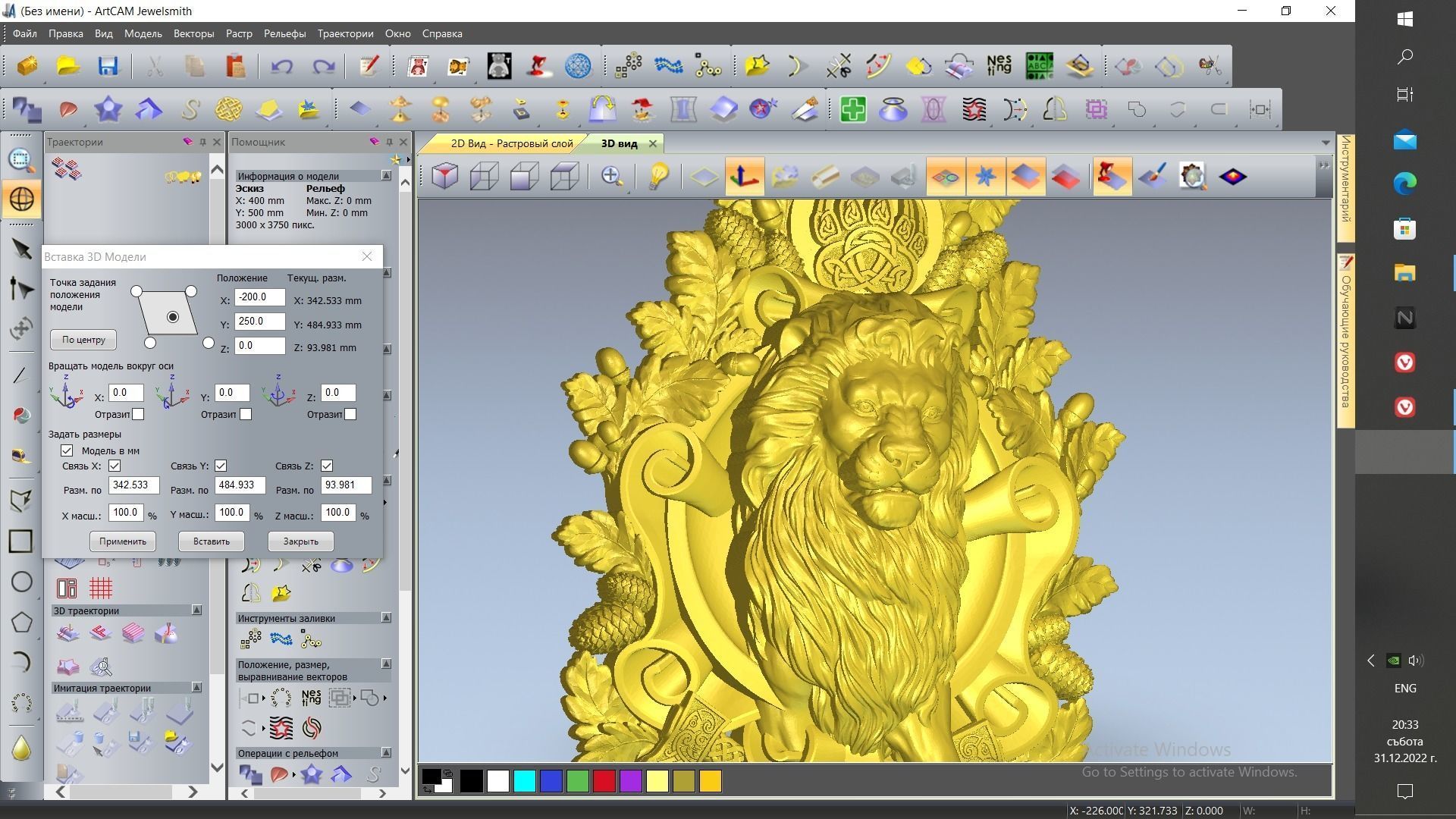The image size is (1456, 819).
Task: Open the Рельефы menu
Action: [284, 33]
